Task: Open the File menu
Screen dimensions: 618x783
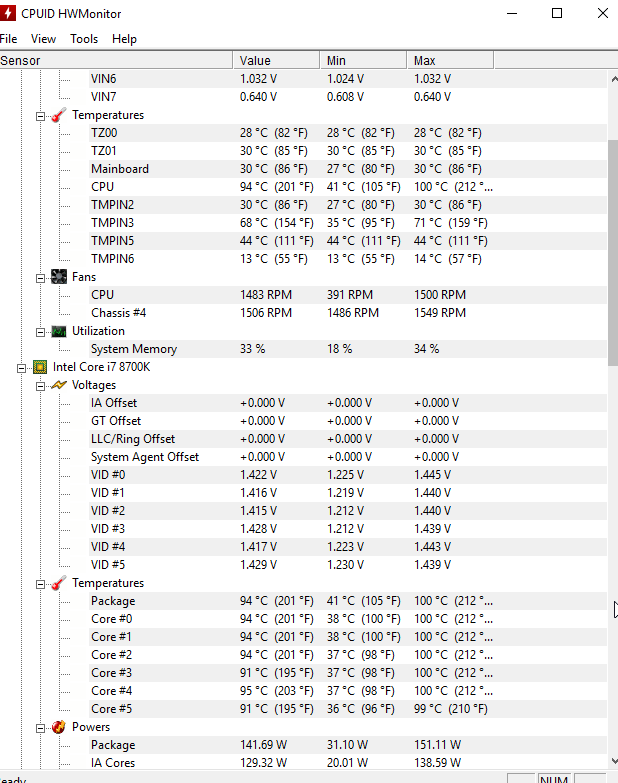Action: coord(8,39)
